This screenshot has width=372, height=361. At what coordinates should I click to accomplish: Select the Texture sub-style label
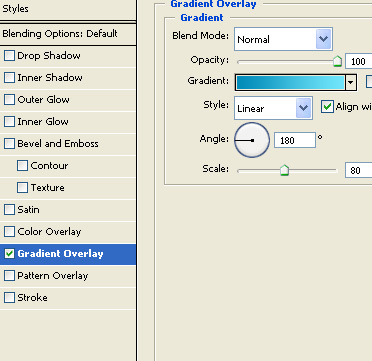pos(47,188)
